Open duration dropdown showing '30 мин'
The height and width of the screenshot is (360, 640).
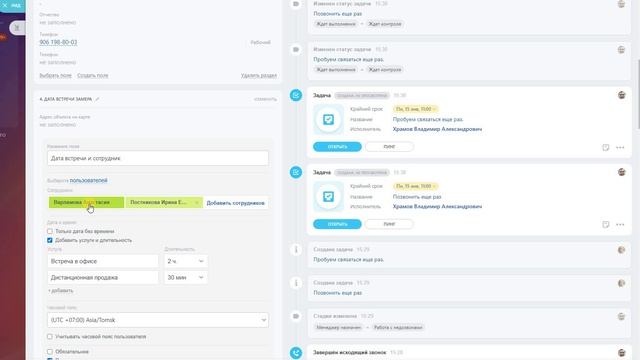(186, 278)
